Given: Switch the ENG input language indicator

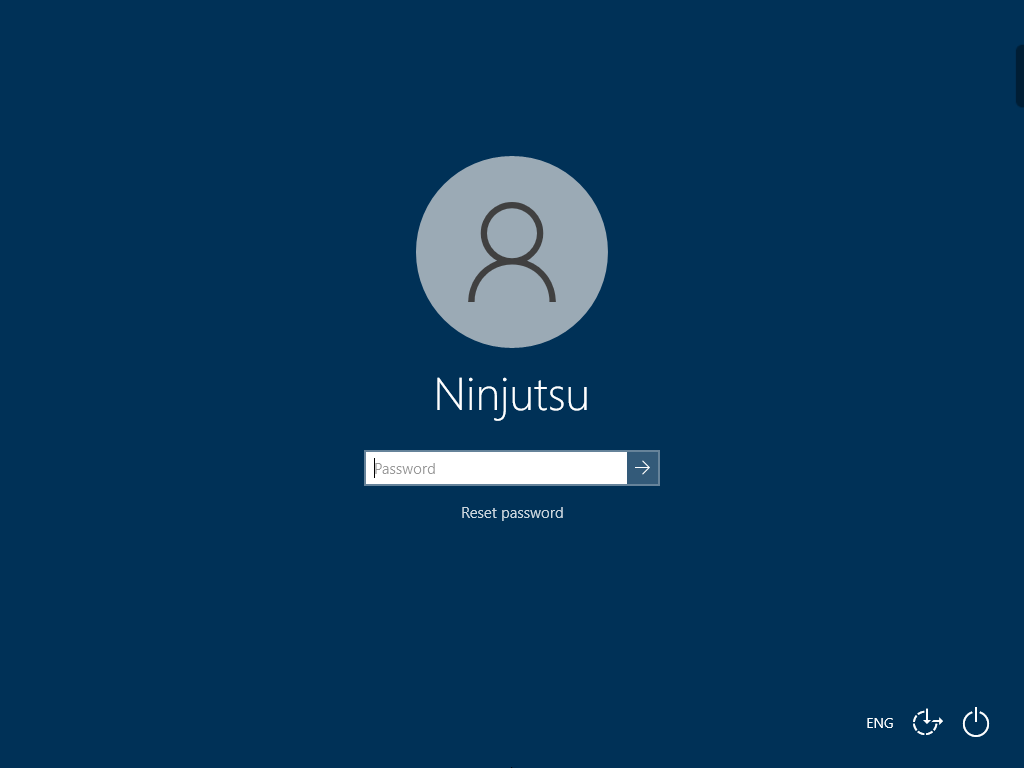Looking at the screenshot, I should [880, 723].
